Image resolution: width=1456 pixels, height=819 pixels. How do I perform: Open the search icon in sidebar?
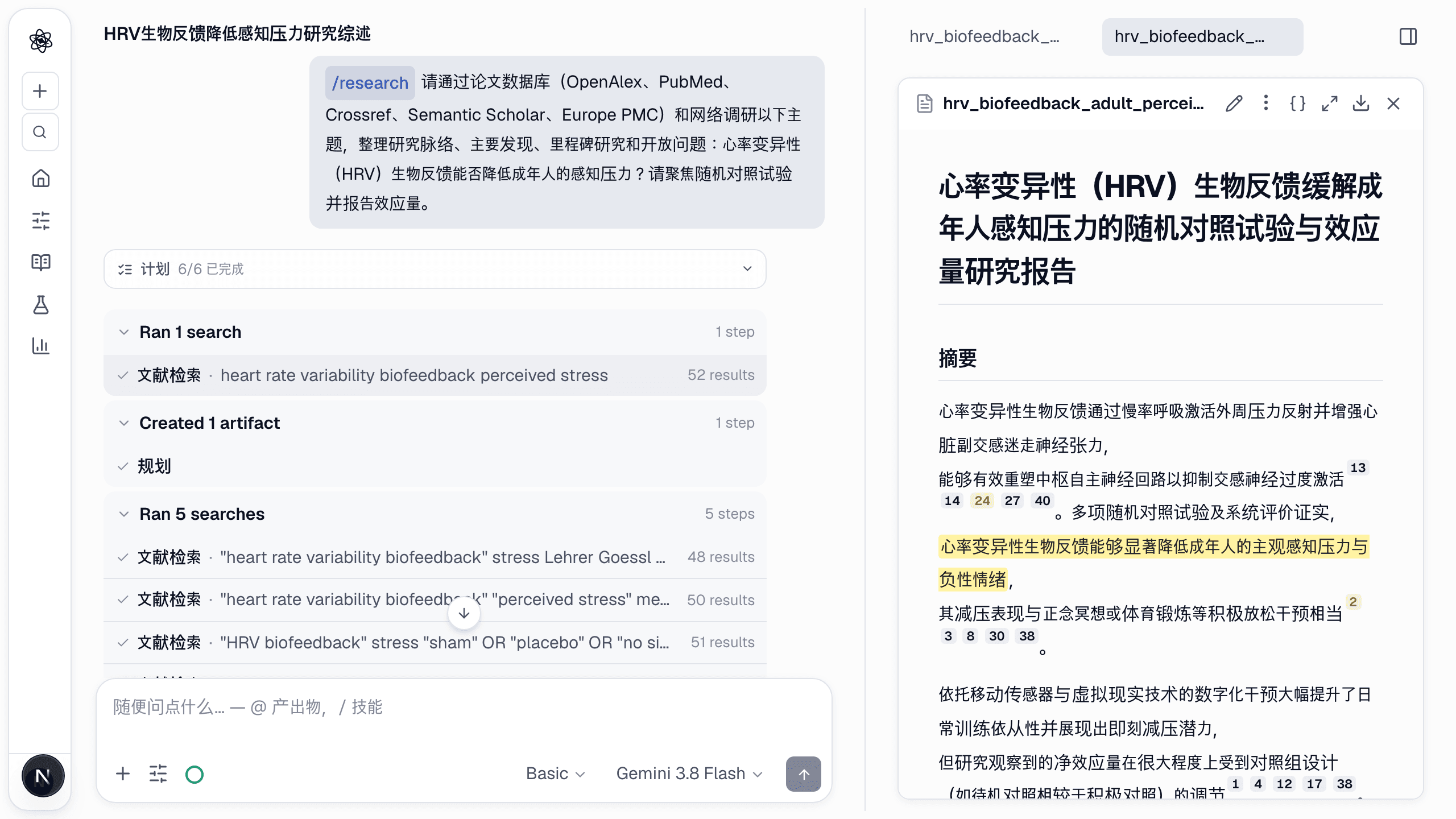click(40, 132)
